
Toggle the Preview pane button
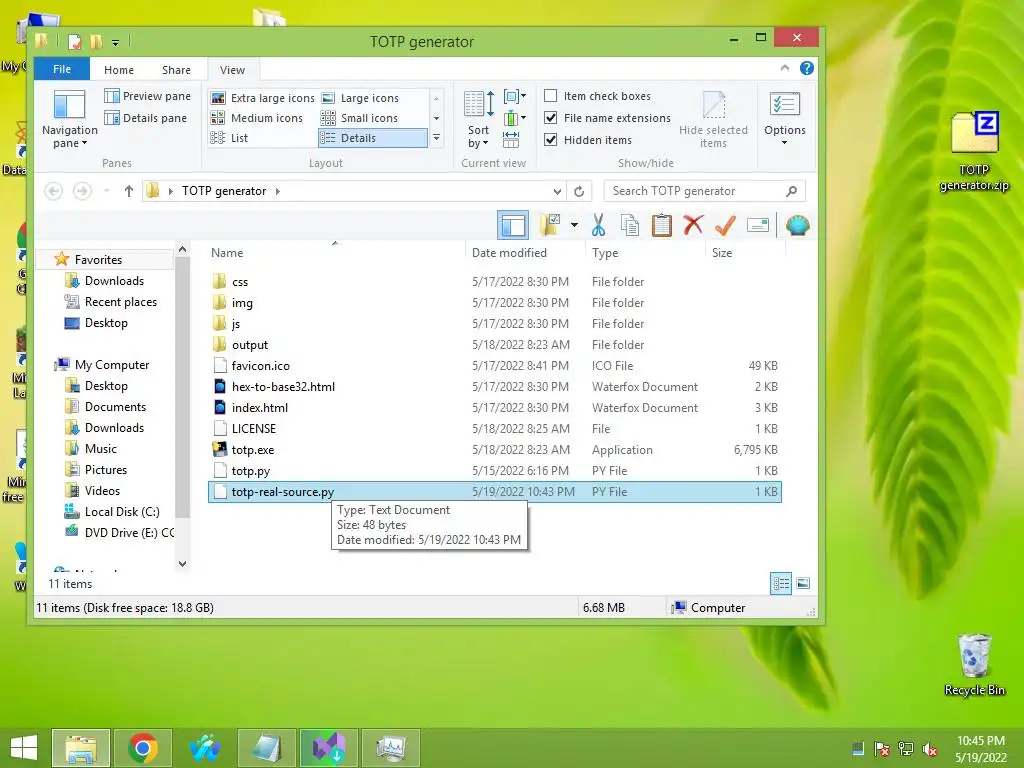148,96
